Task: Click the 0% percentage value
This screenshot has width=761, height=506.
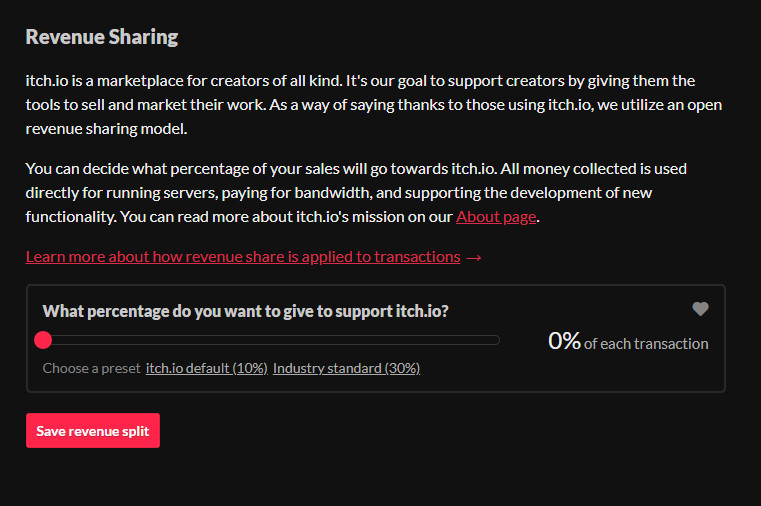Action: coord(564,341)
